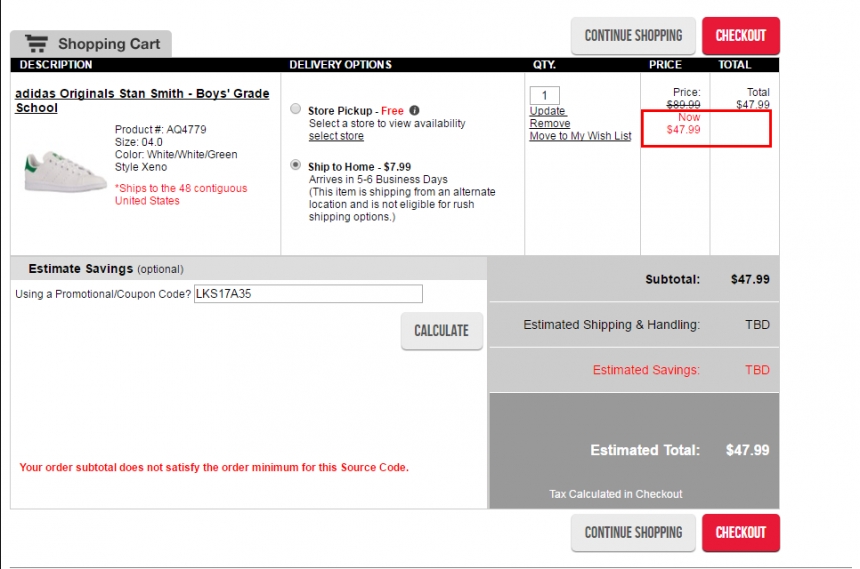Click the shopping cart icon
Screen dimensions: 860x569
tap(37, 43)
